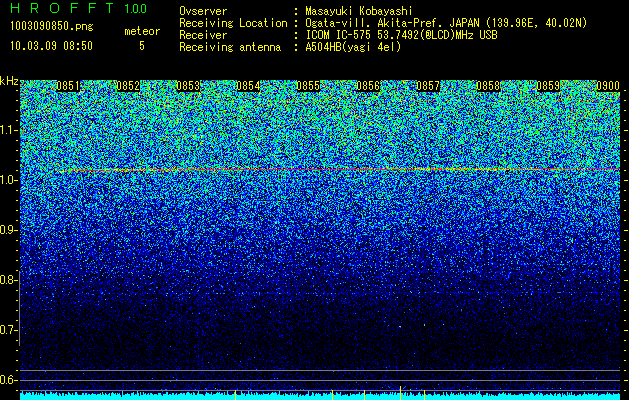
Task: Click the 1.0 frequency axis label
Action: pyautogui.click(x=7, y=180)
